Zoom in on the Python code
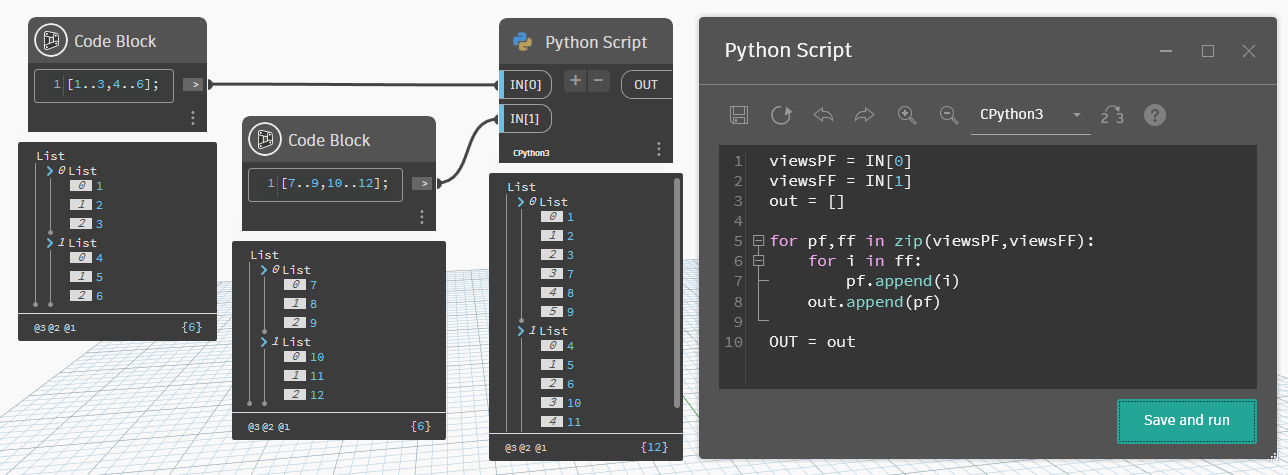This screenshot has height=475, width=1288. (x=907, y=115)
